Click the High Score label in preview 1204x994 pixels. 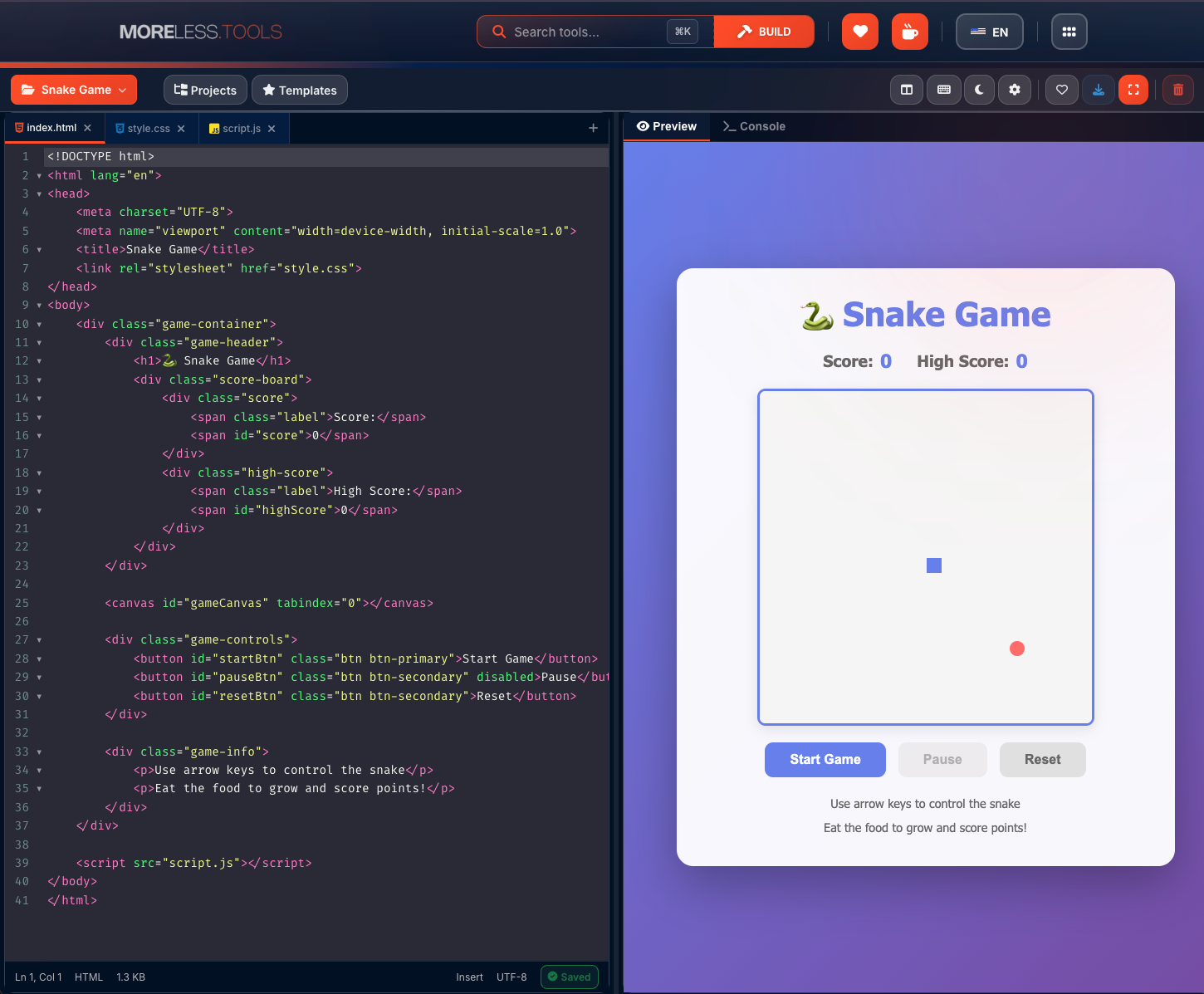(962, 361)
